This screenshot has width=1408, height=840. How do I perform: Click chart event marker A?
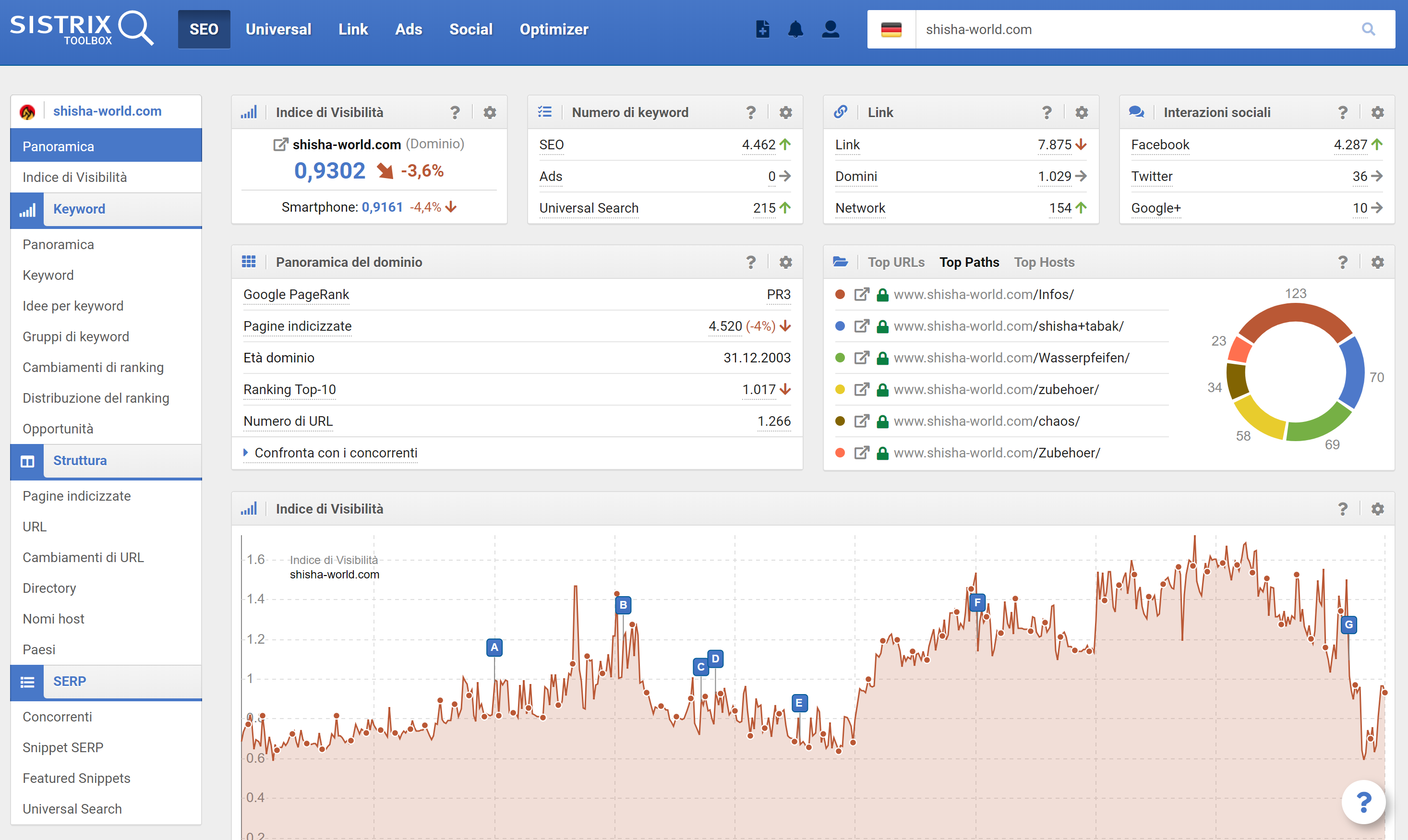click(x=494, y=647)
